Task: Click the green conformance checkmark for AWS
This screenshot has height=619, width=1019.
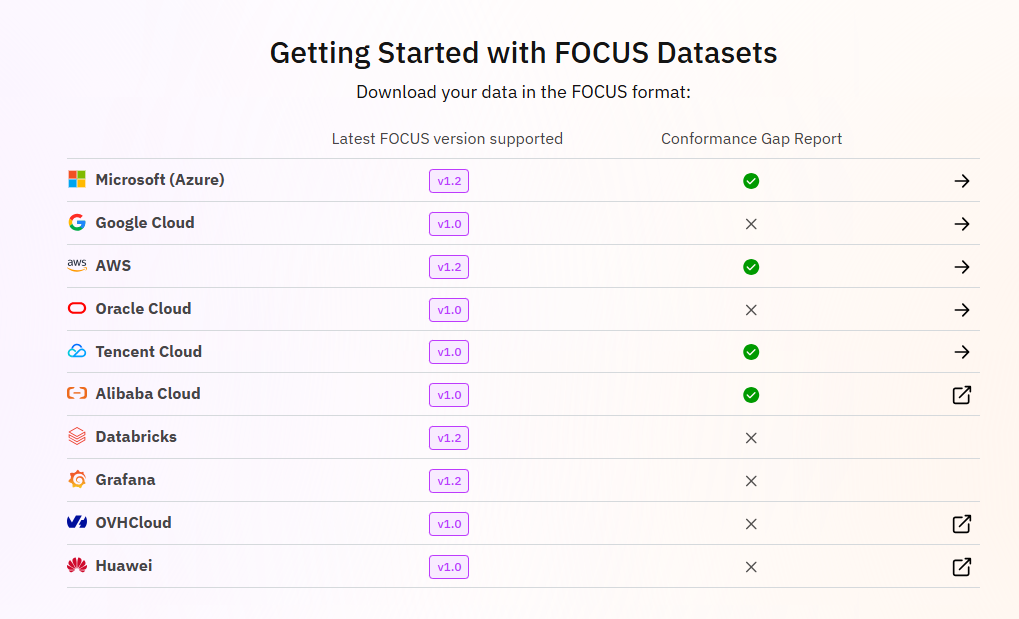Action: coord(751,267)
